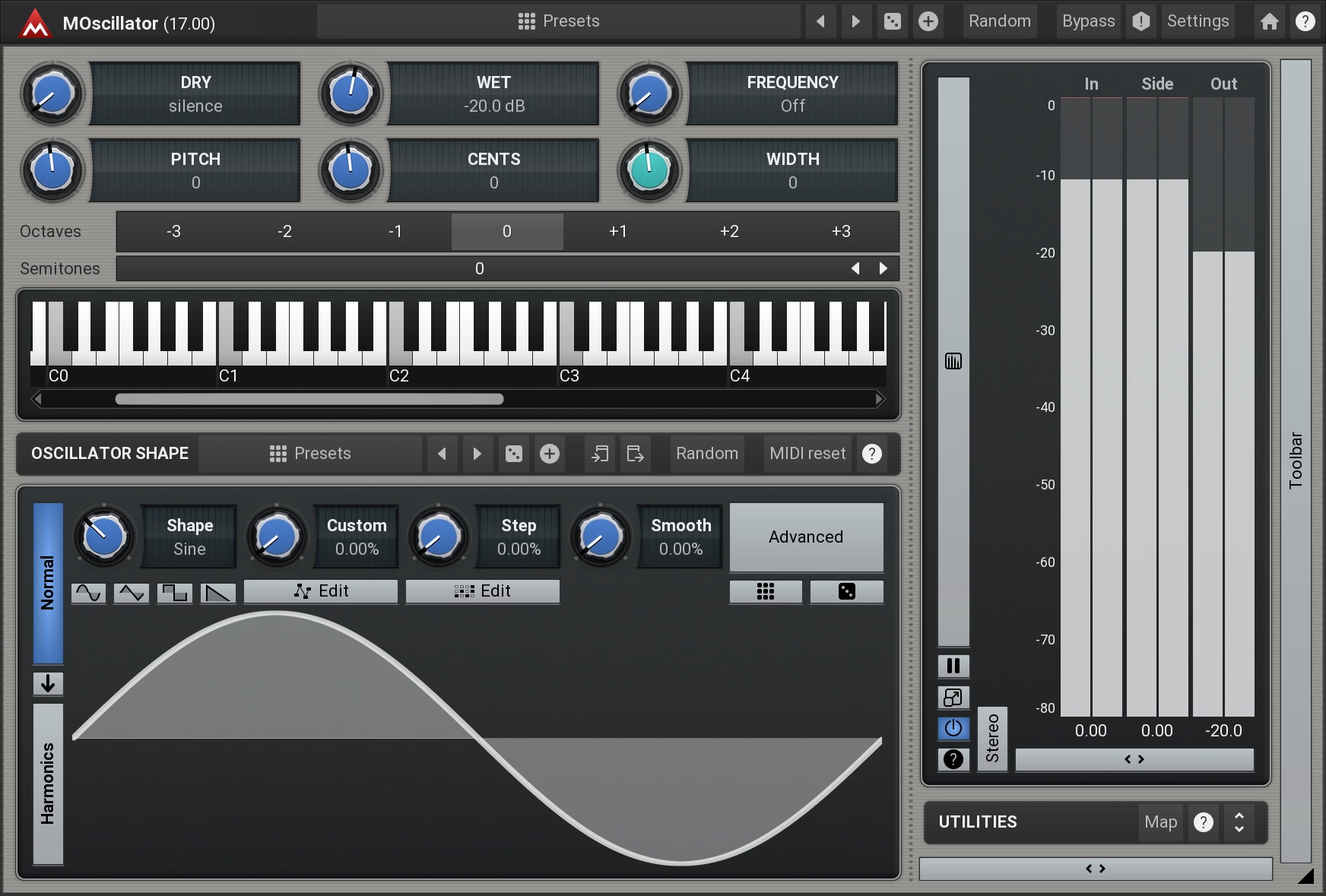The width and height of the screenshot is (1326, 896).
Task: Click the randomize dice icon under Advanced
Action: pyautogui.click(x=846, y=591)
